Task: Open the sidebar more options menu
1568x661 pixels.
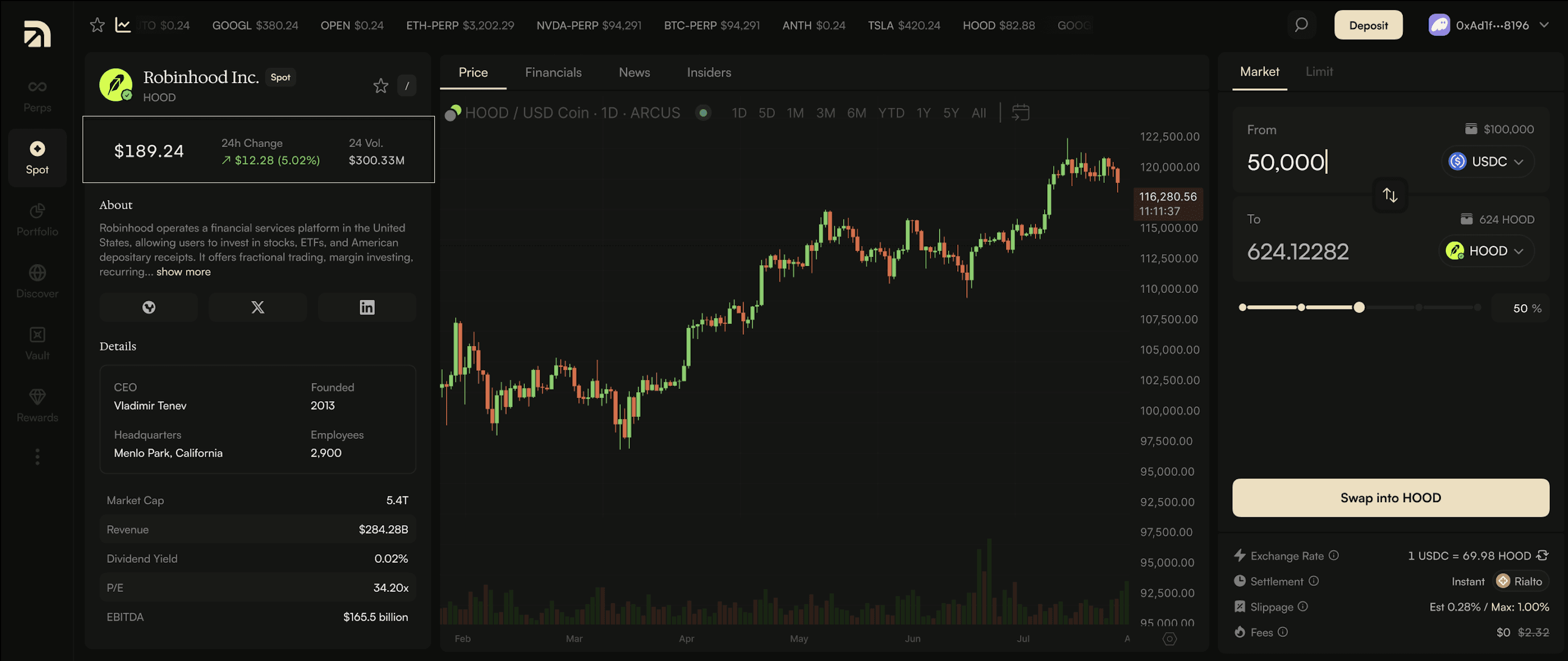Action: (x=37, y=457)
